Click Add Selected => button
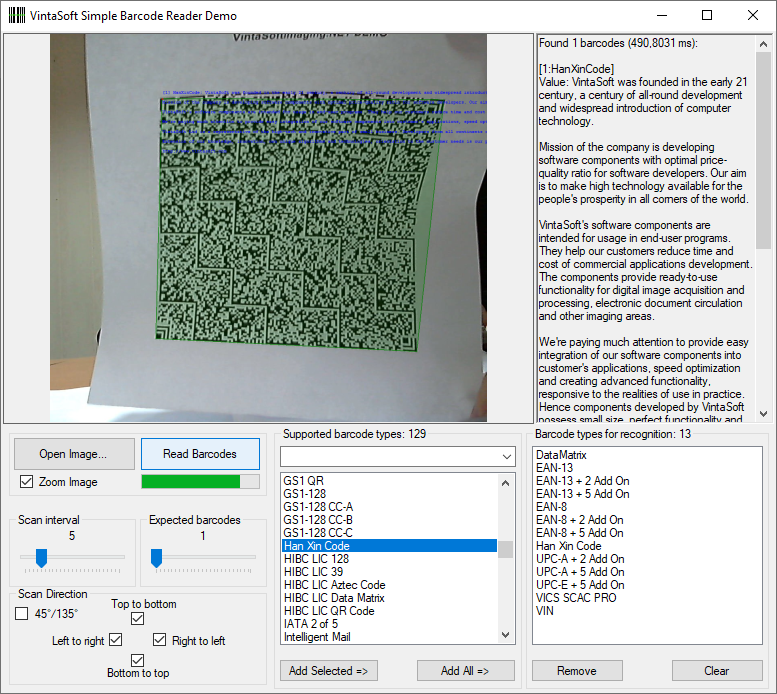This screenshot has width=777, height=694. 328,671
